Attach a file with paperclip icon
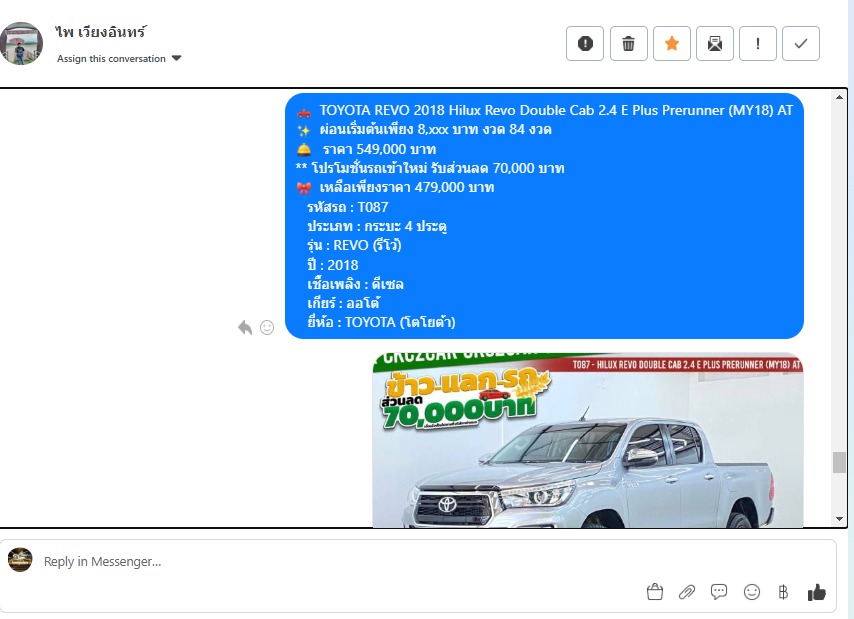Viewport: 854px width, 619px height. (x=687, y=592)
